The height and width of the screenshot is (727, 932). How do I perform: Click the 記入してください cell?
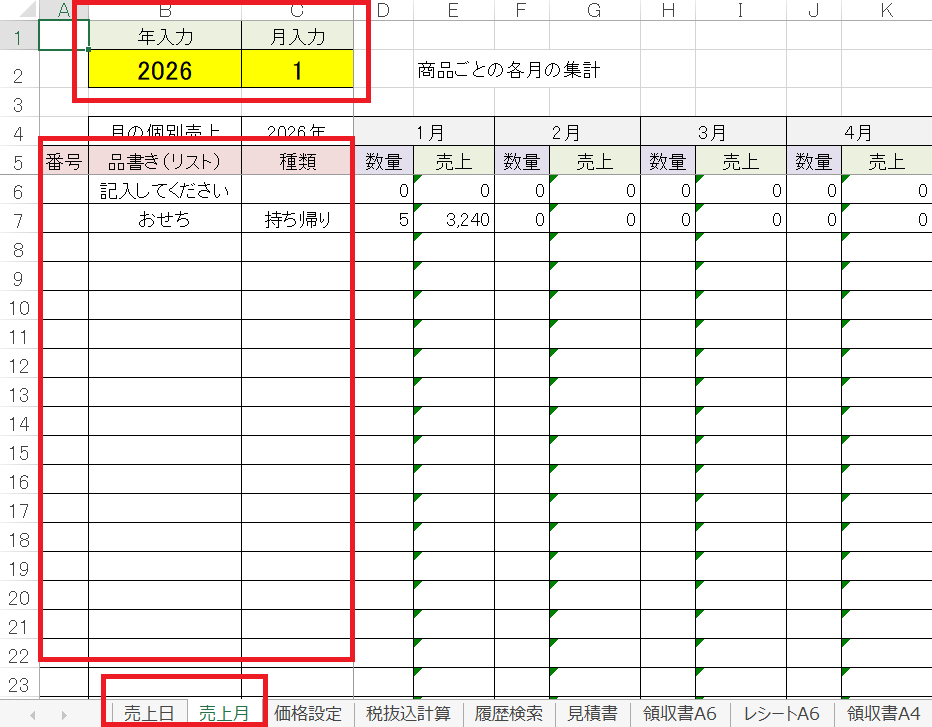pyautogui.click(x=165, y=191)
